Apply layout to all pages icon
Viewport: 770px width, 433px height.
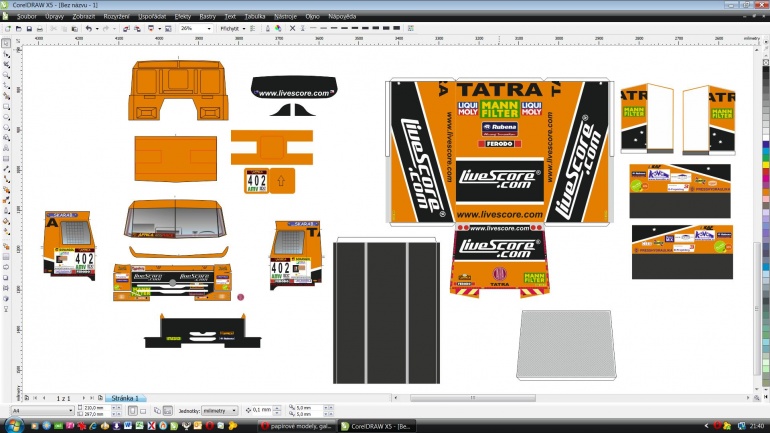tap(157, 410)
